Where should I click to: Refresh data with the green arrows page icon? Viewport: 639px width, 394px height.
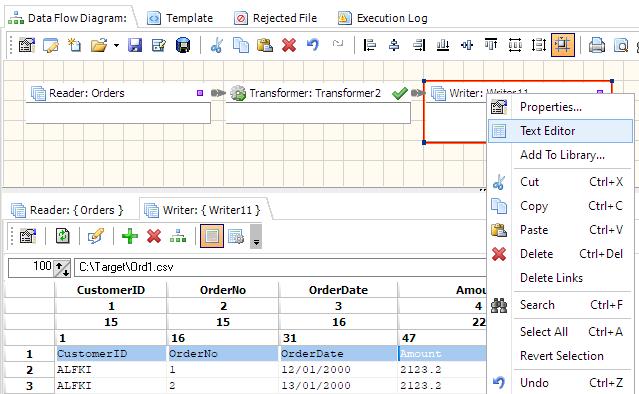click(62, 236)
